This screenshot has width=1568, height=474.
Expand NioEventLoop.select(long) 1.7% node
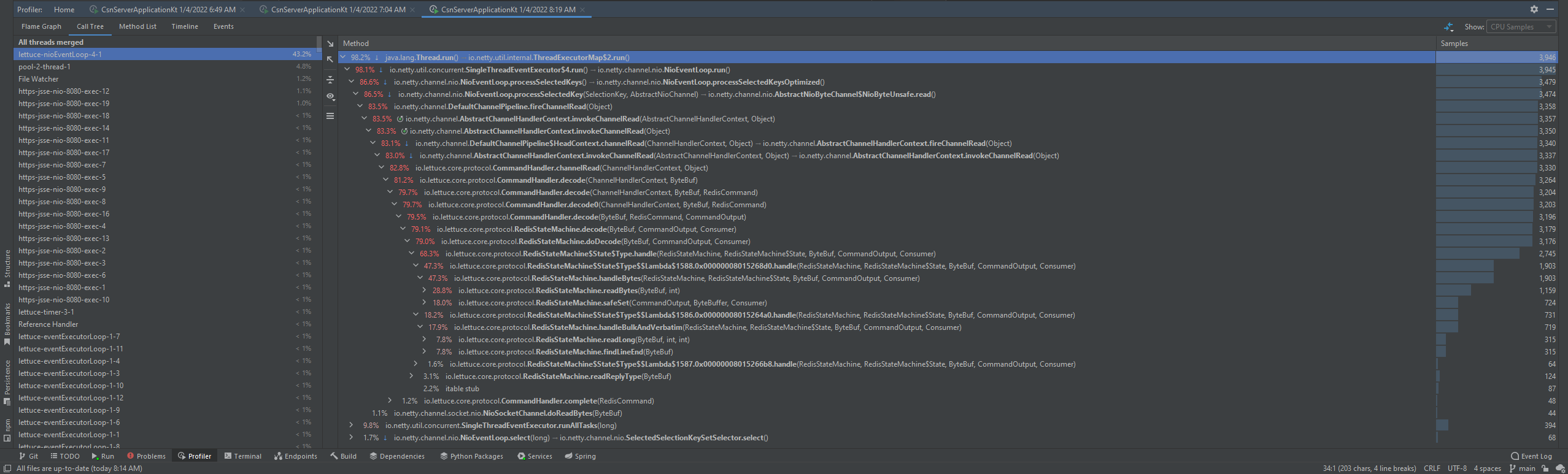click(351, 437)
